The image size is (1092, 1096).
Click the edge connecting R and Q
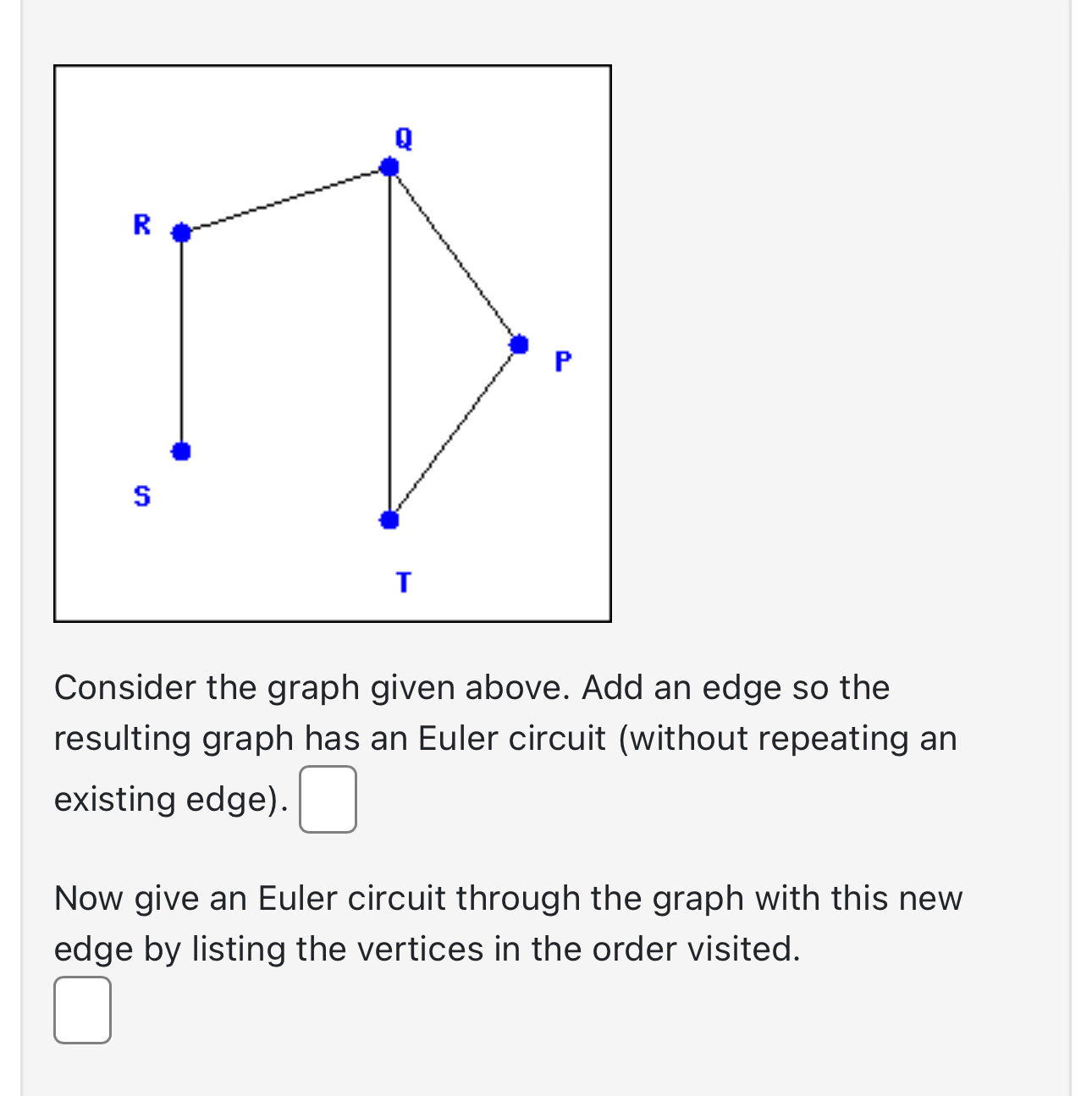click(x=284, y=198)
